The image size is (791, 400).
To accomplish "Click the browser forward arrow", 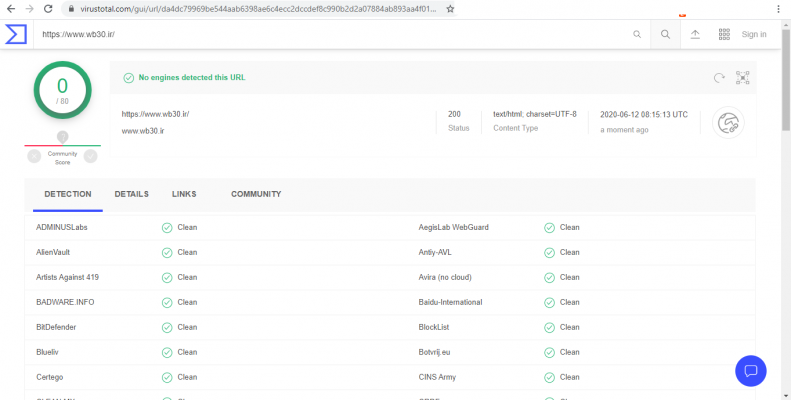I will click(29, 9).
